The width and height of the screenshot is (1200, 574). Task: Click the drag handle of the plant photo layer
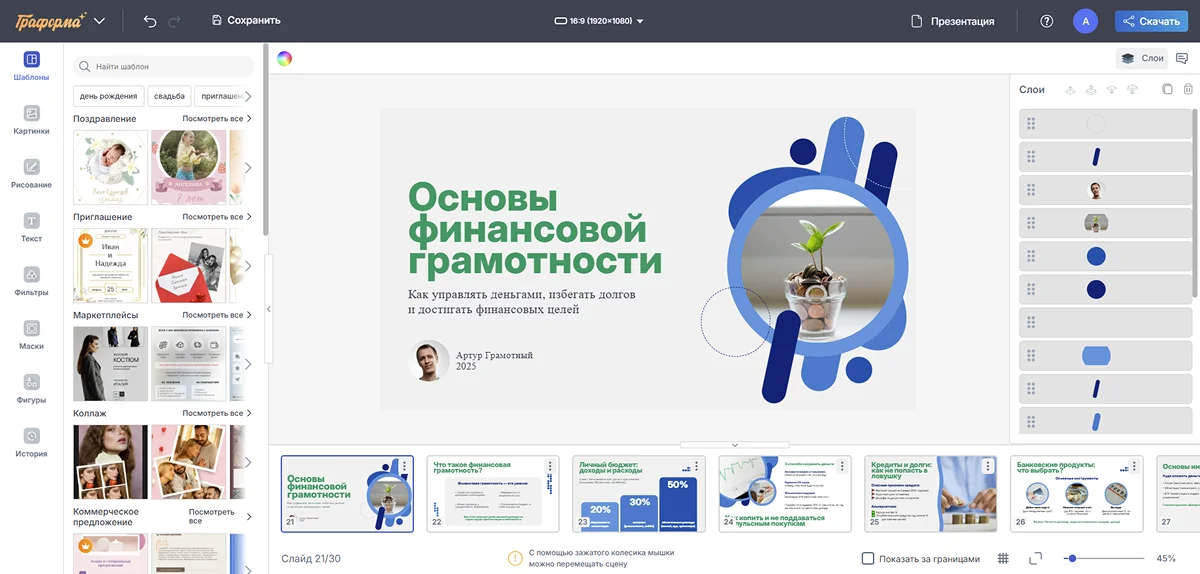point(1031,223)
